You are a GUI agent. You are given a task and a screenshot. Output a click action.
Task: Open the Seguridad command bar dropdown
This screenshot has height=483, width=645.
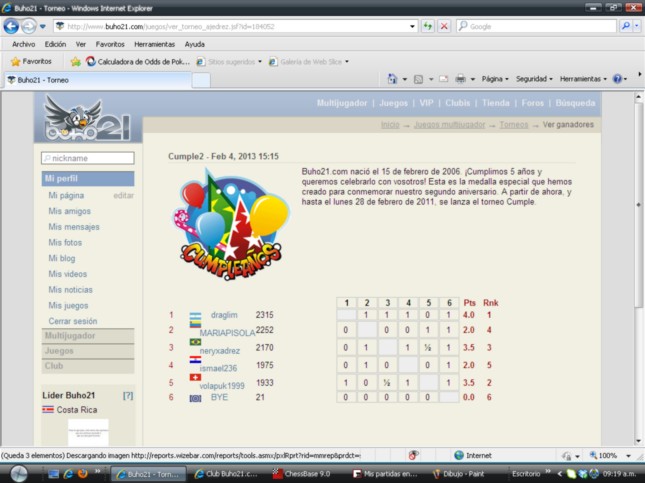coord(534,79)
